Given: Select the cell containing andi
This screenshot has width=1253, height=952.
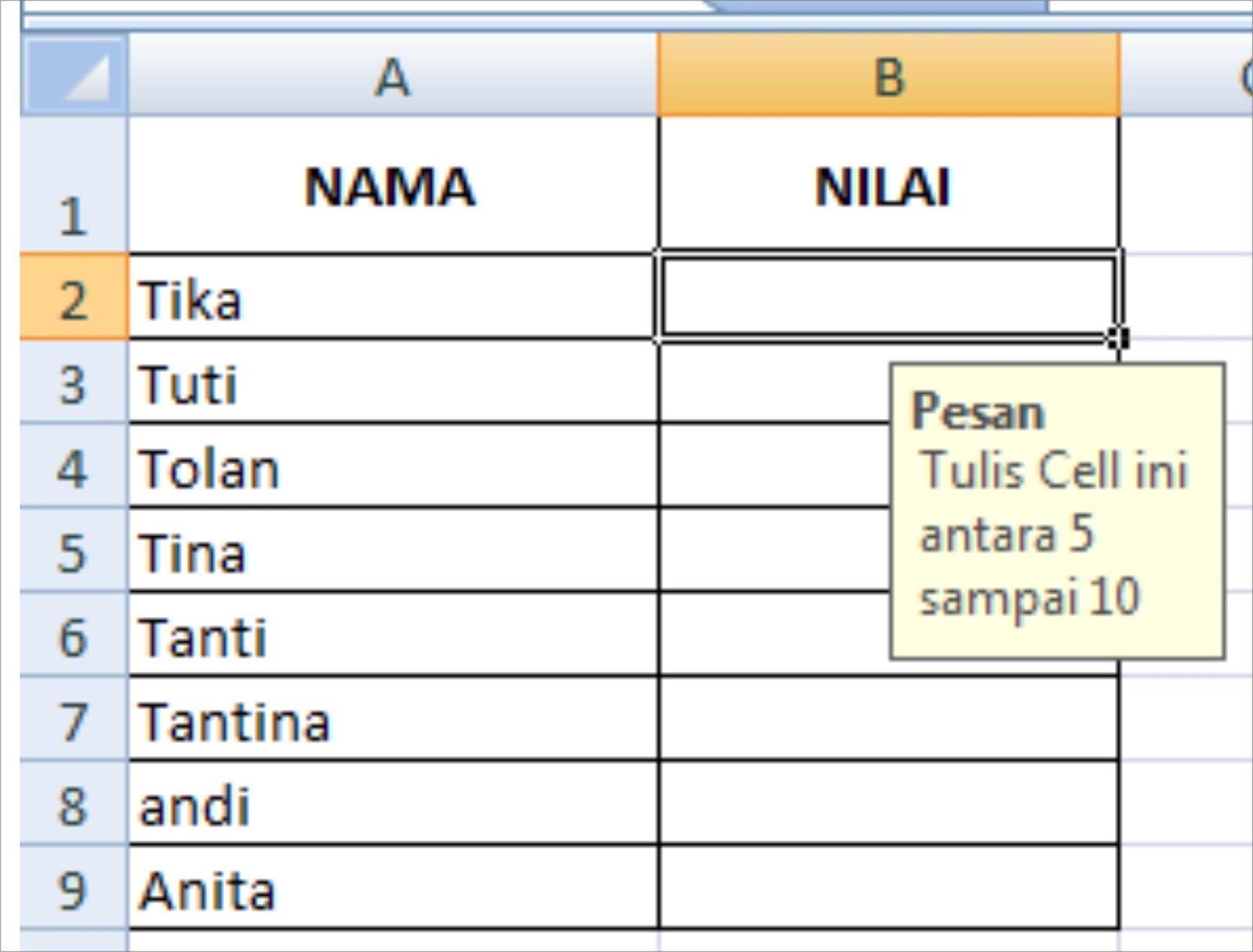Looking at the screenshot, I should click(392, 805).
